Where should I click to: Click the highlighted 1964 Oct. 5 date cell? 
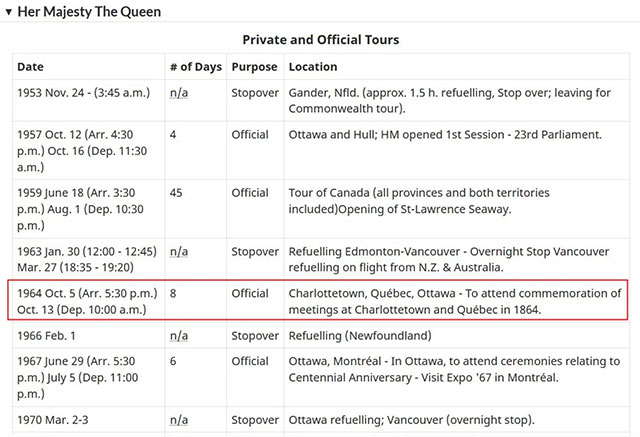click(87, 301)
